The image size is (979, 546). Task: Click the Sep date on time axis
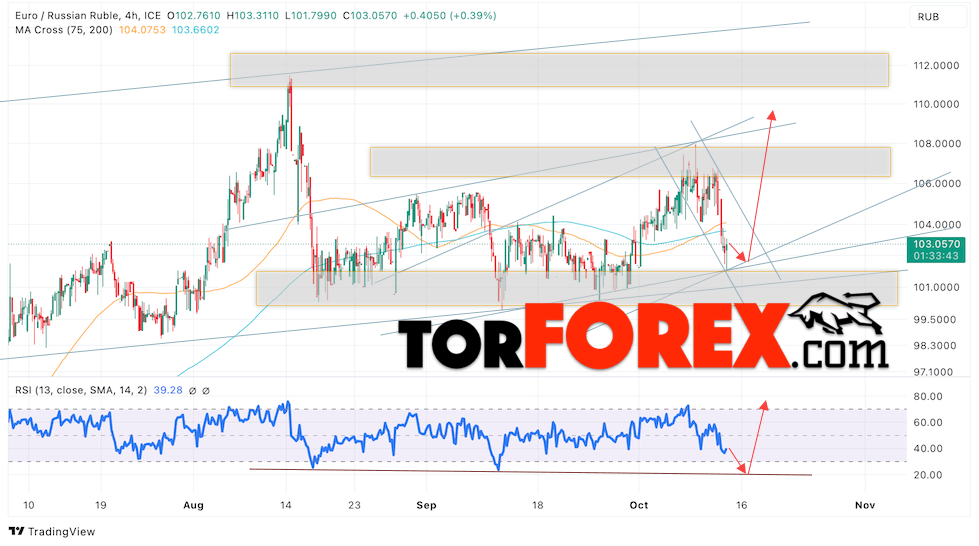pos(426,505)
